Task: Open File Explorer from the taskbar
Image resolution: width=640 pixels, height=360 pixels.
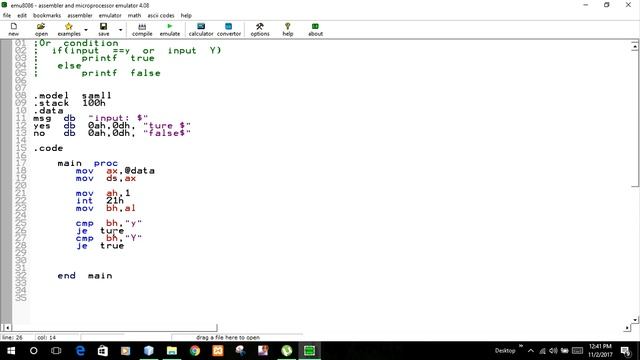Action: click(172, 351)
